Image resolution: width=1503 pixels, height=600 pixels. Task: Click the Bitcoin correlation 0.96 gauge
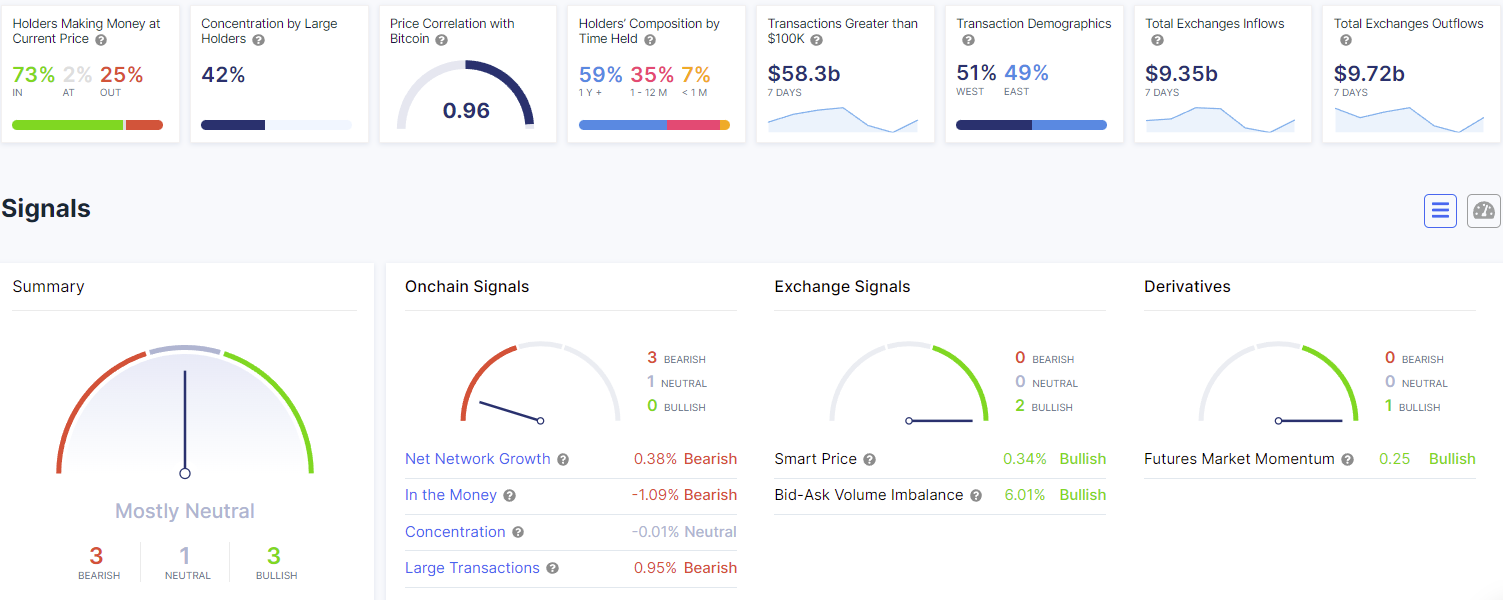click(466, 95)
